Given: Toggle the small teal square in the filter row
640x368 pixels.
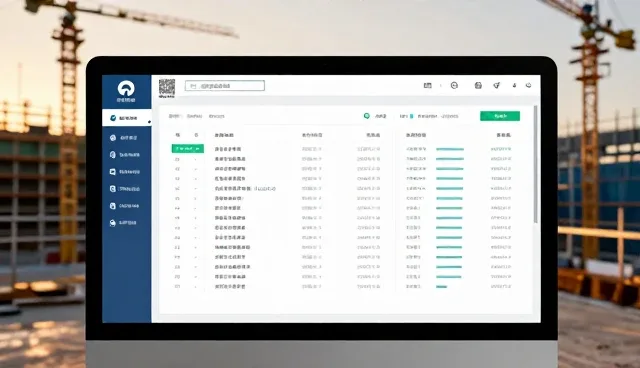Looking at the screenshot, I should 411,116.
